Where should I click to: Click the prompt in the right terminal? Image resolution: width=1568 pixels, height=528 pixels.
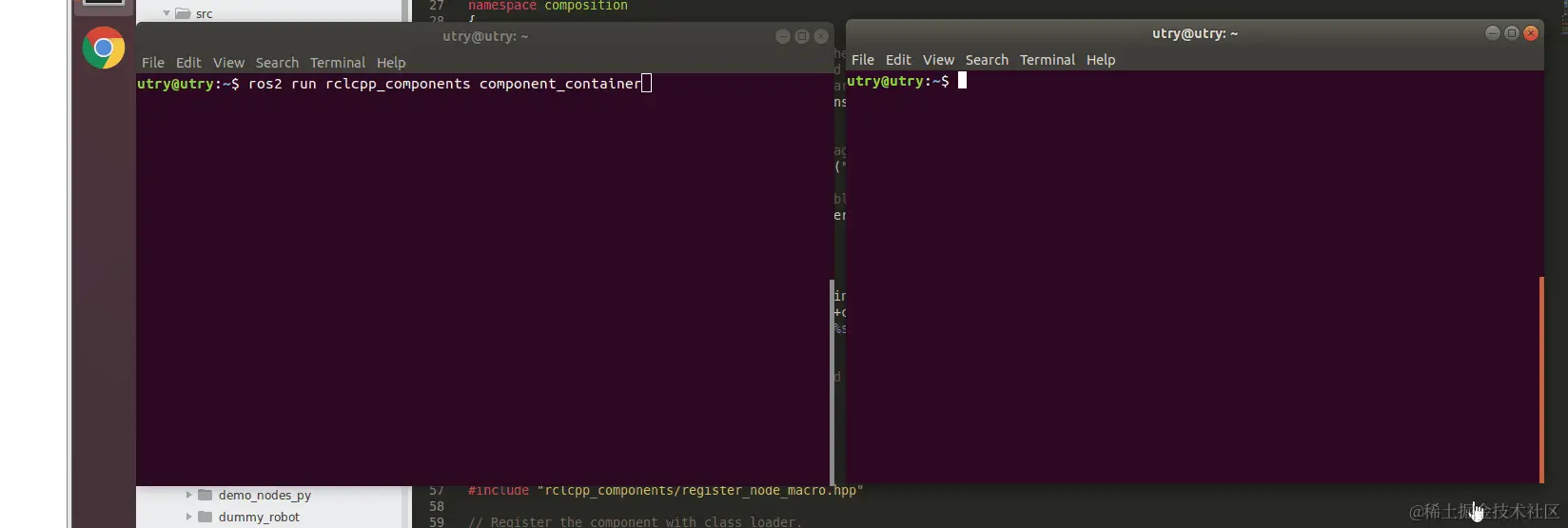click(897, 81)
